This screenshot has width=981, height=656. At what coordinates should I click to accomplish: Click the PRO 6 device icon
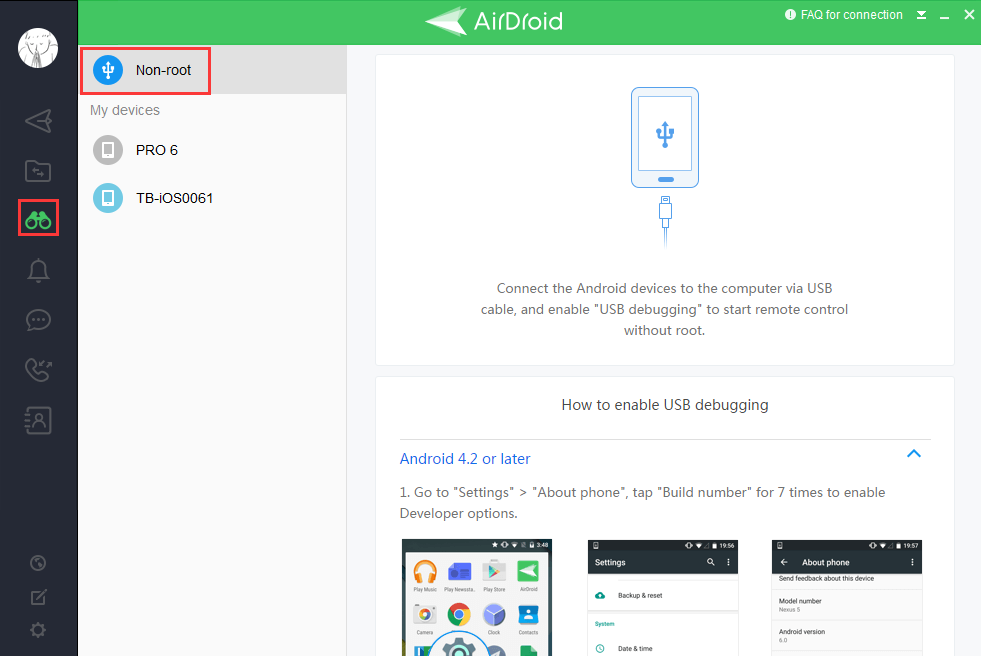coord(108,150)
